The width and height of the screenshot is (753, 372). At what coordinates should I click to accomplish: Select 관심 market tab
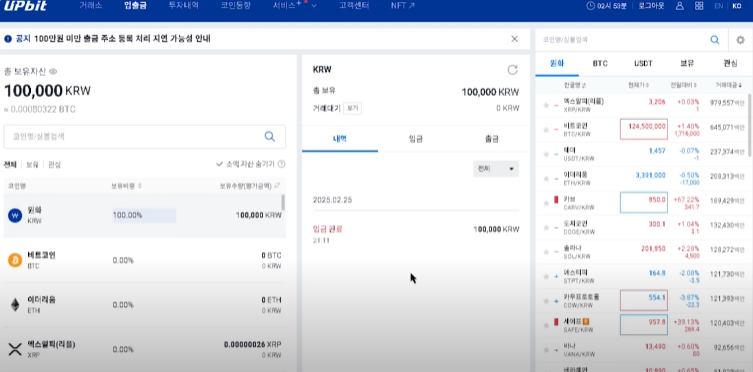tap(730, 63)
